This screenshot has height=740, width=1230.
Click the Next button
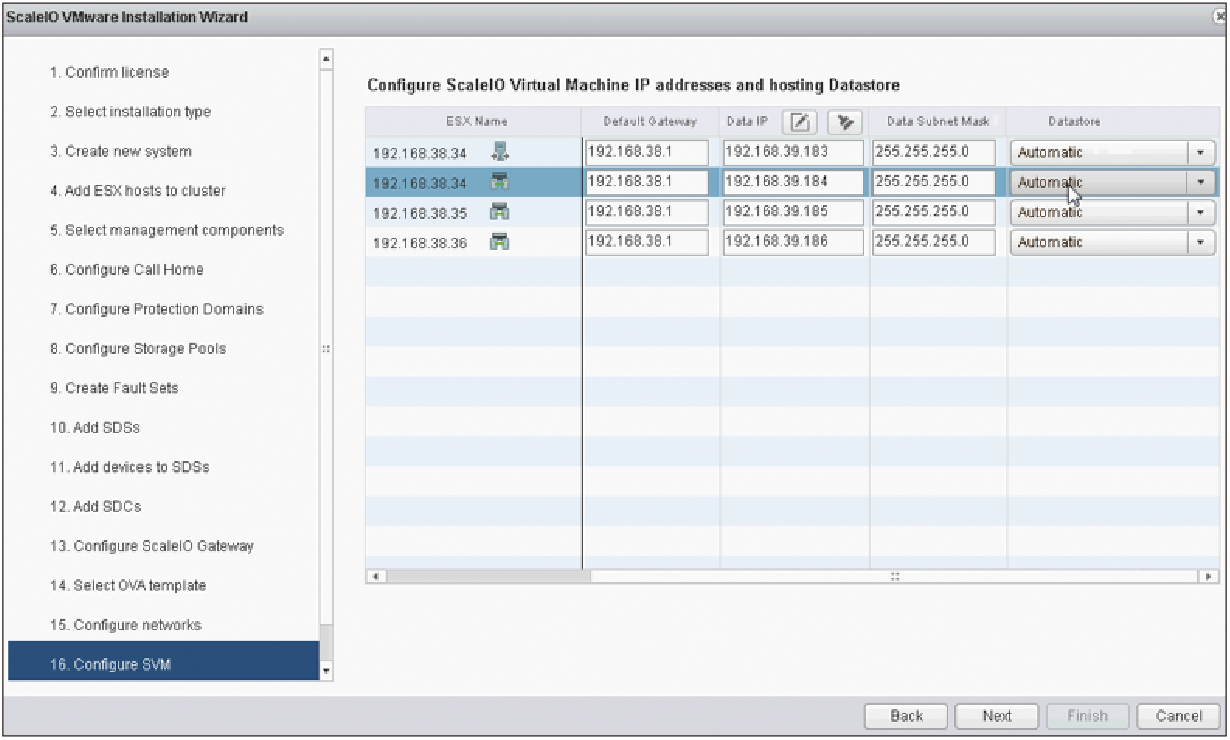pos(996,716)
